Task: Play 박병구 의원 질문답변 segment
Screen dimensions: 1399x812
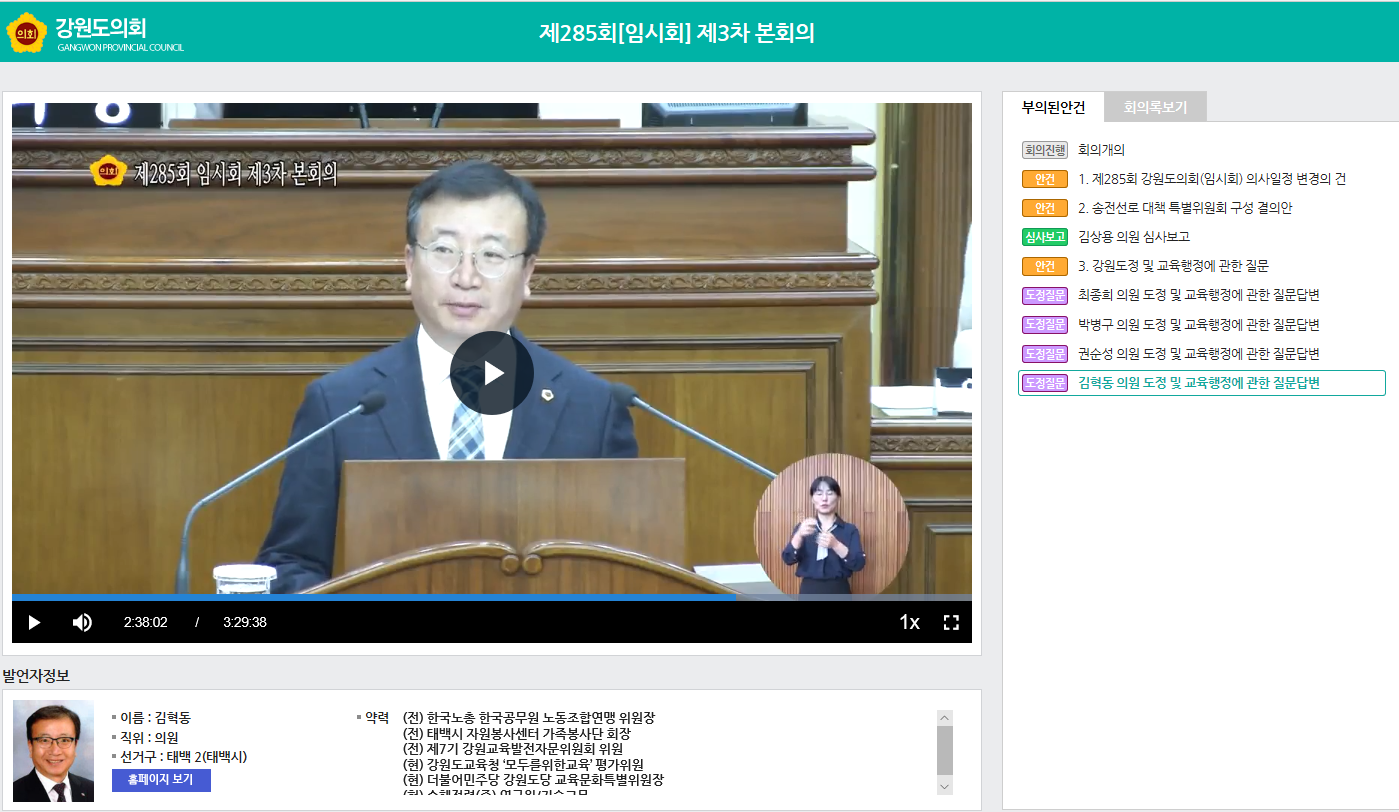Action: coord(1198,325)
